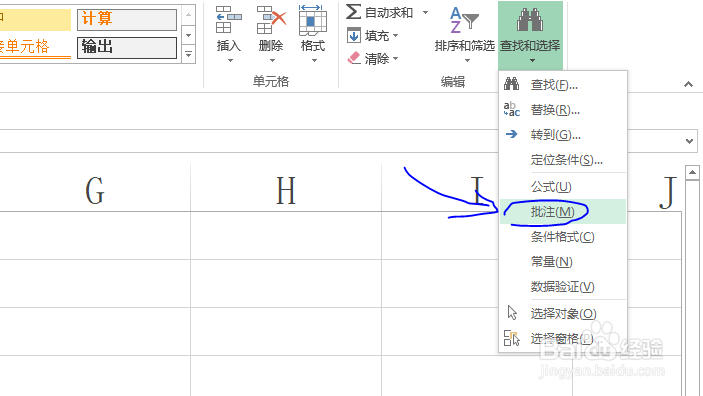Click the AutoSum sigma icon

click(x=353, y=12)
